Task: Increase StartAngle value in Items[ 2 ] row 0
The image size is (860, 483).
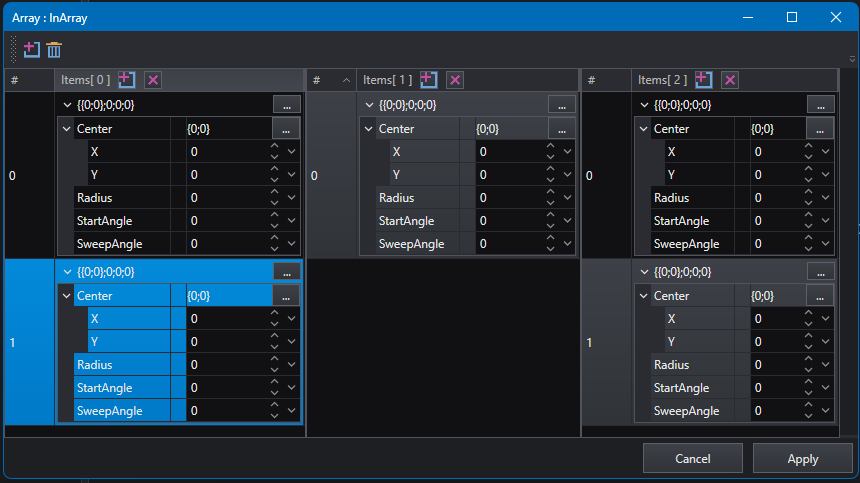Action: tap(808, 216)
